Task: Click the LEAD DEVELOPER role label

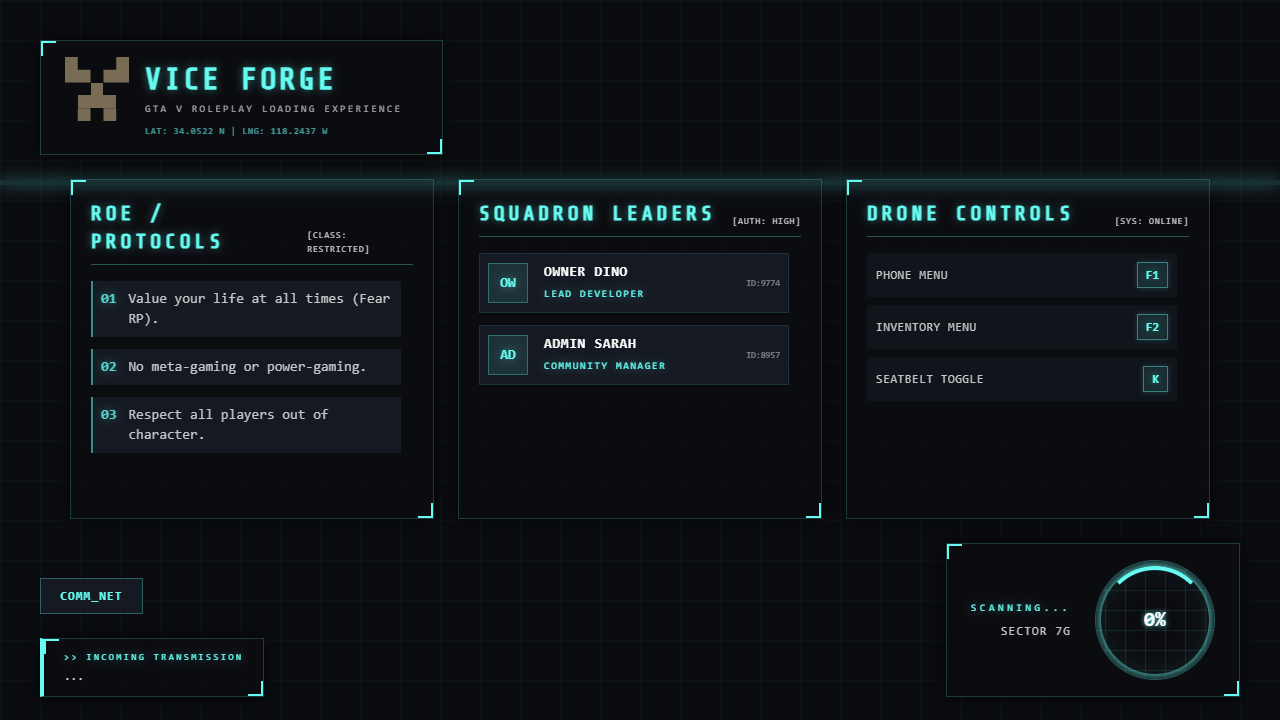Action: 594,294
